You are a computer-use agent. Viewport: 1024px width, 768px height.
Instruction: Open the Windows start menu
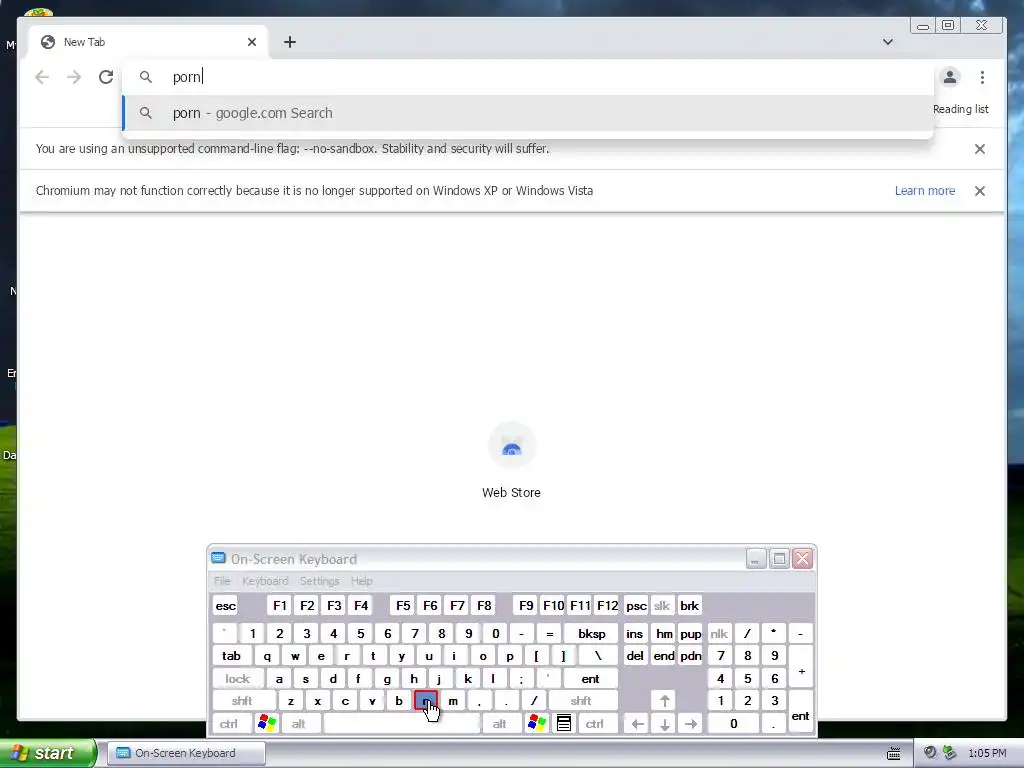coord(48,753)
